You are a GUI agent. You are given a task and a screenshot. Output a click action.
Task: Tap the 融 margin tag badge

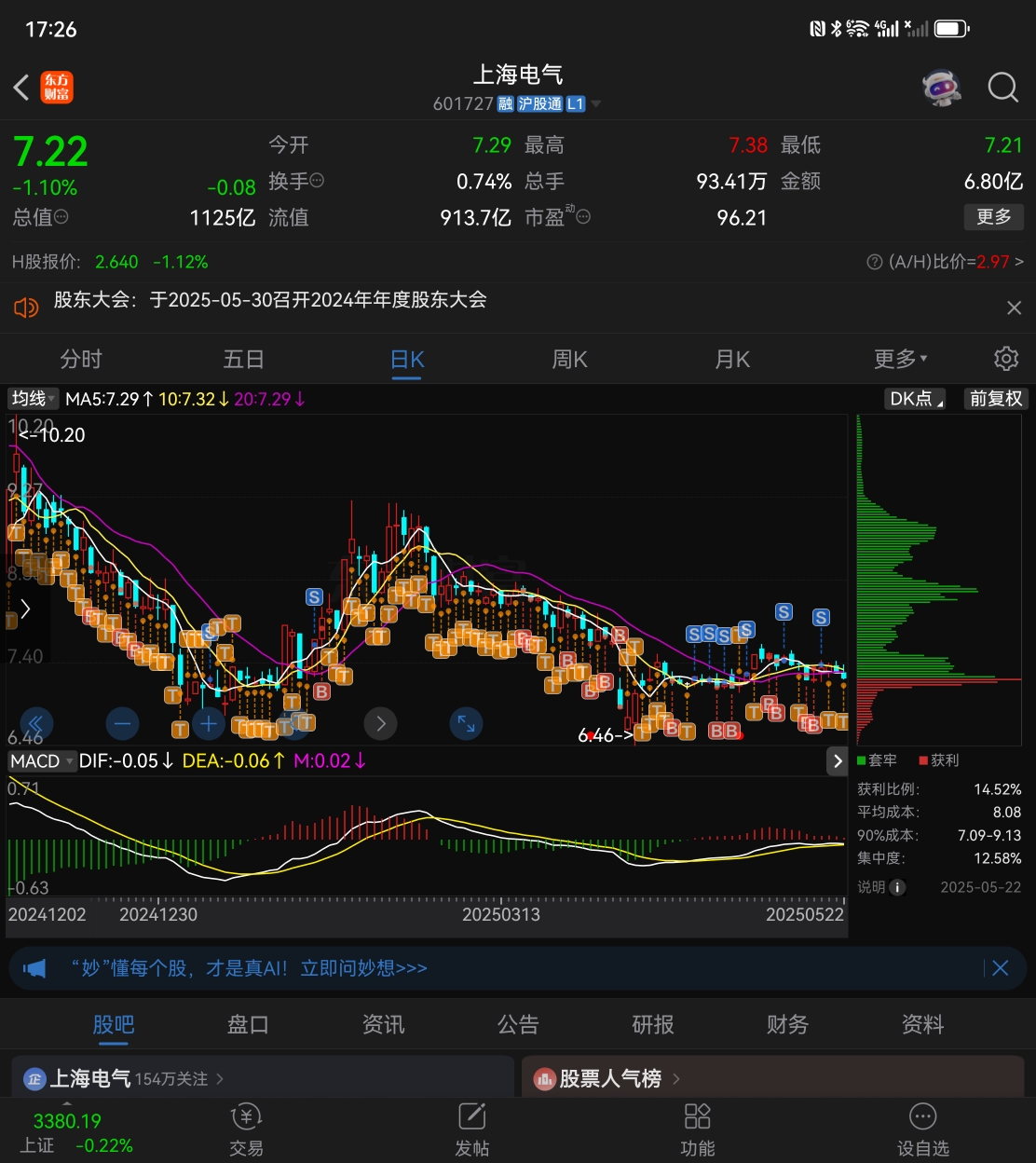506,104
